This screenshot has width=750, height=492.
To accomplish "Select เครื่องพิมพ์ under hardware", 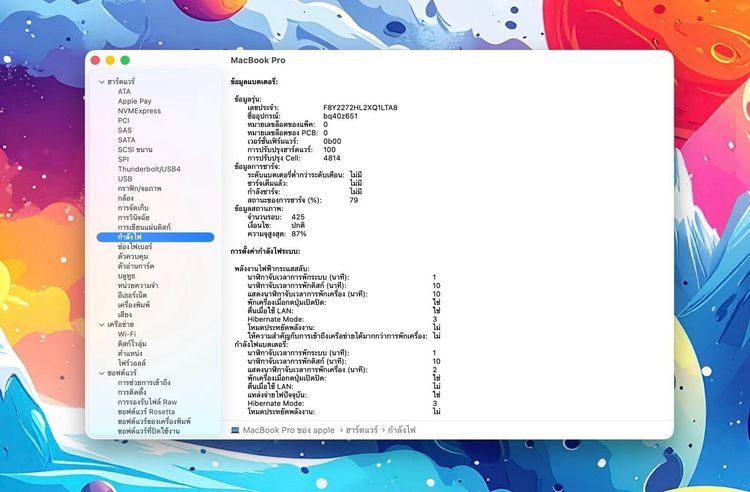I will (x=134, y=305).
